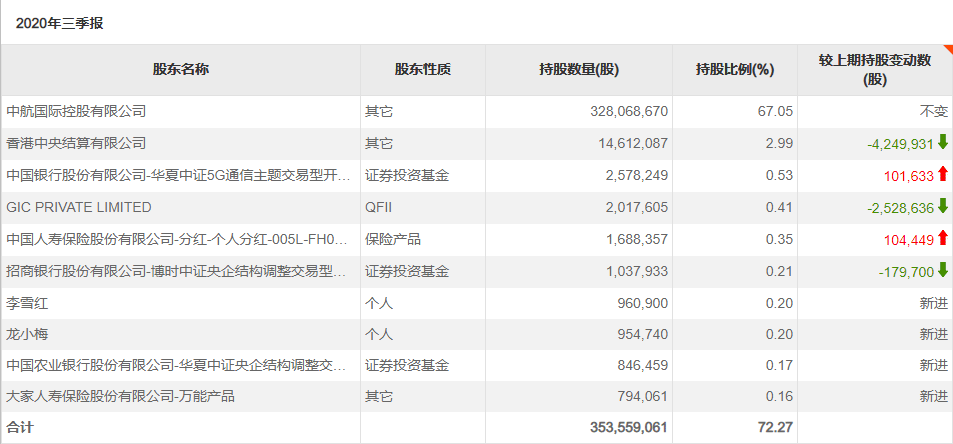The width and height of the screenshot is (953, 444).
Task: Click the share count 2,017,605
Action: 636,207
